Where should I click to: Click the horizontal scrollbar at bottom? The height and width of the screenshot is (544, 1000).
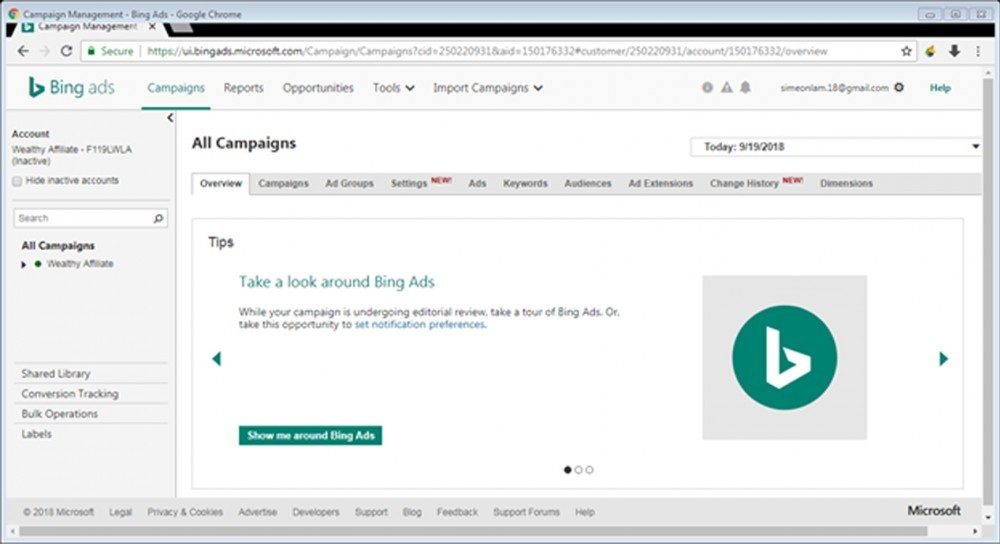(x=473, y=531)
